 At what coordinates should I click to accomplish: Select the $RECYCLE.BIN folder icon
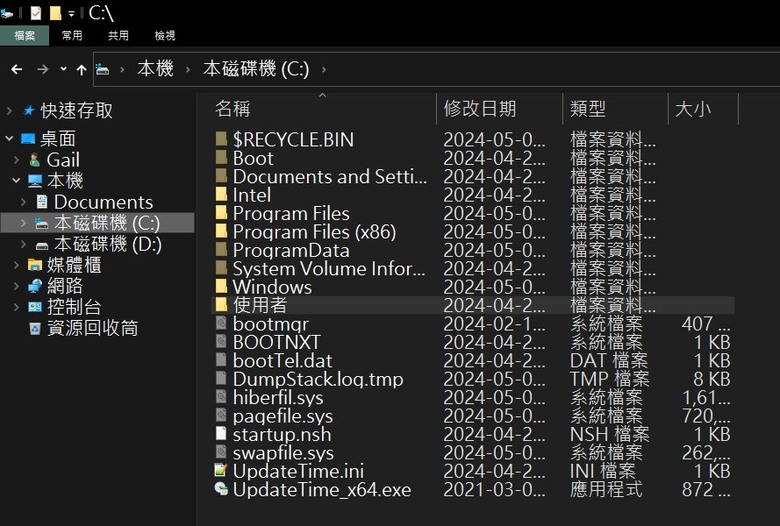(x=221, y=139)
